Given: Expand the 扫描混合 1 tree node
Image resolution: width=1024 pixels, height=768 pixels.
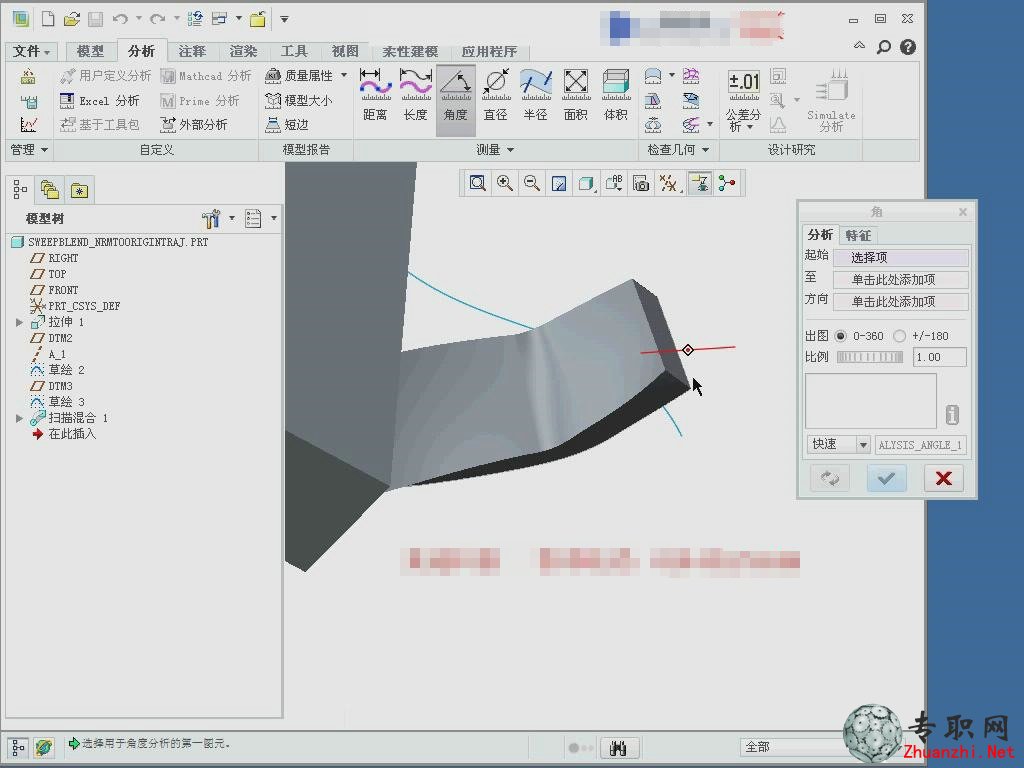Looking at the screenshot, I should point(20,418).
